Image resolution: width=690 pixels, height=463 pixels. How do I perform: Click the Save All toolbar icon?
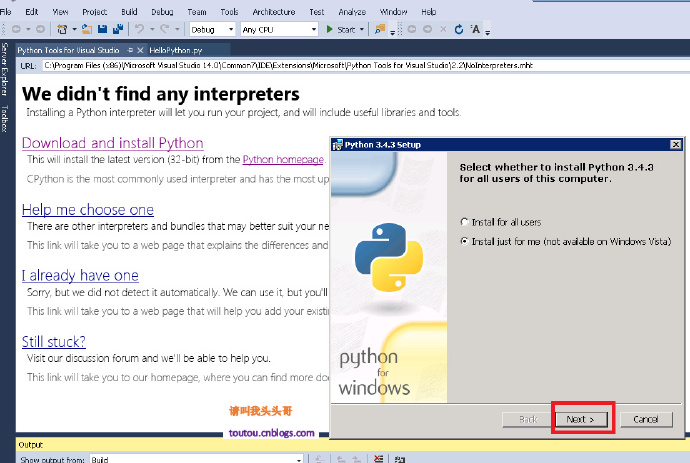pos(117,29)
